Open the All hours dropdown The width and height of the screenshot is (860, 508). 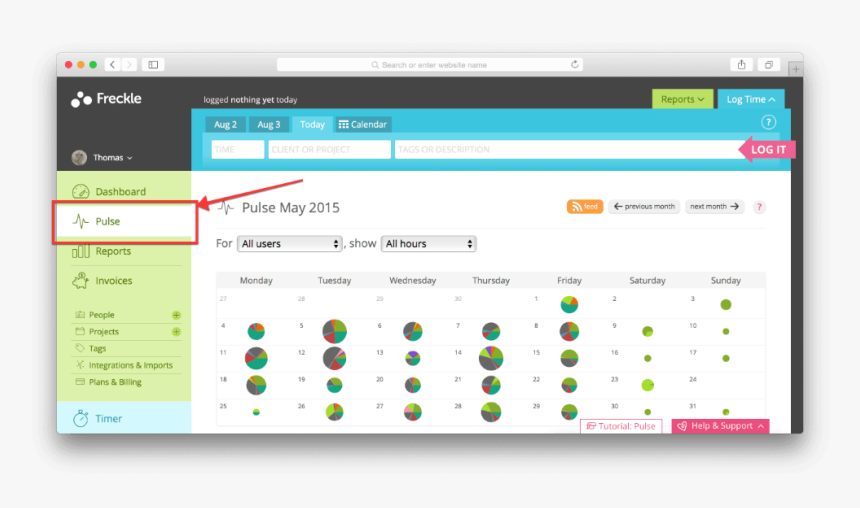[x=428, y=244]
